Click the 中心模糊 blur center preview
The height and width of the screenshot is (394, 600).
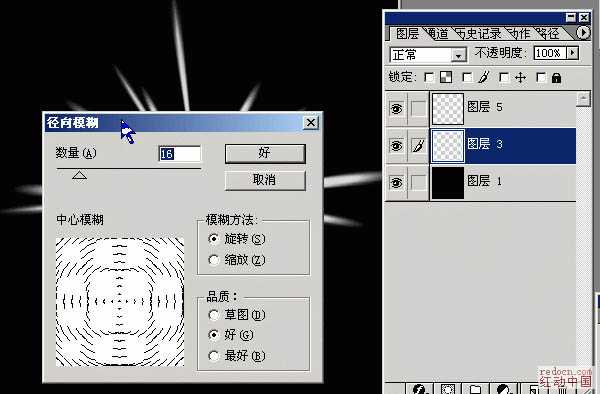pos(120,302)
